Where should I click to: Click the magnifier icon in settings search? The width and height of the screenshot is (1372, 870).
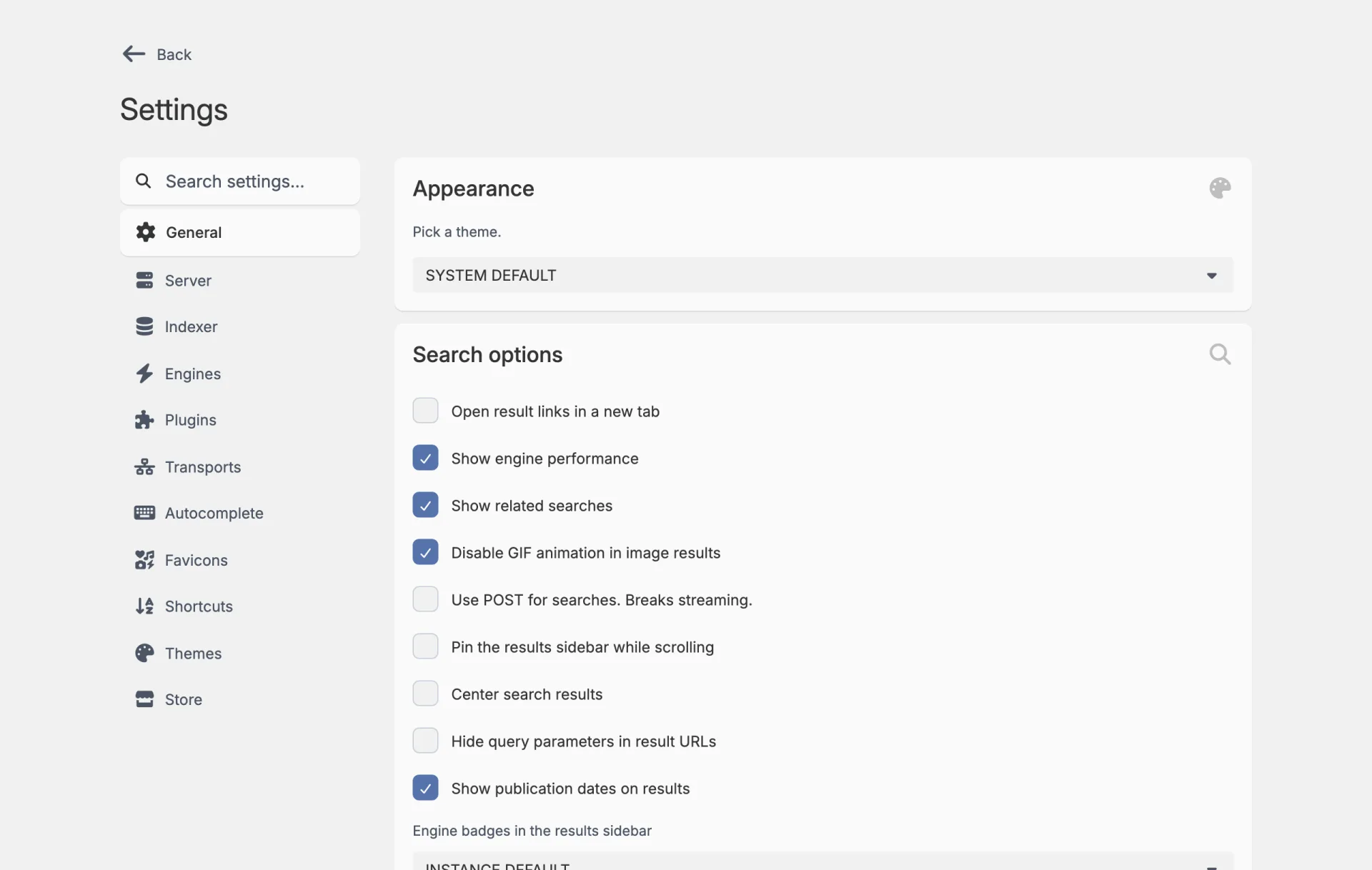point(144,181)
